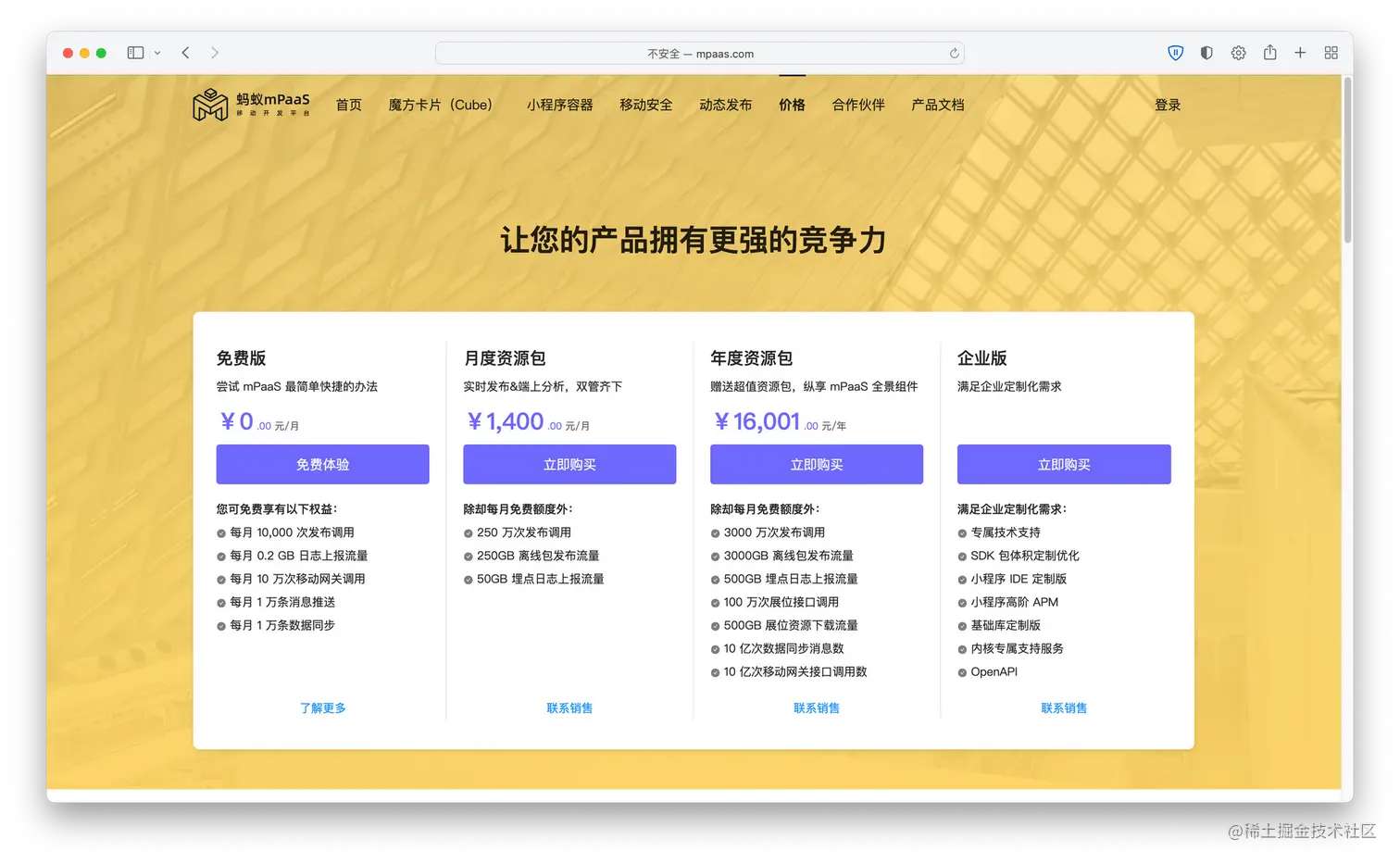Click the 年度资源包 plan title

tap(752, 357)
